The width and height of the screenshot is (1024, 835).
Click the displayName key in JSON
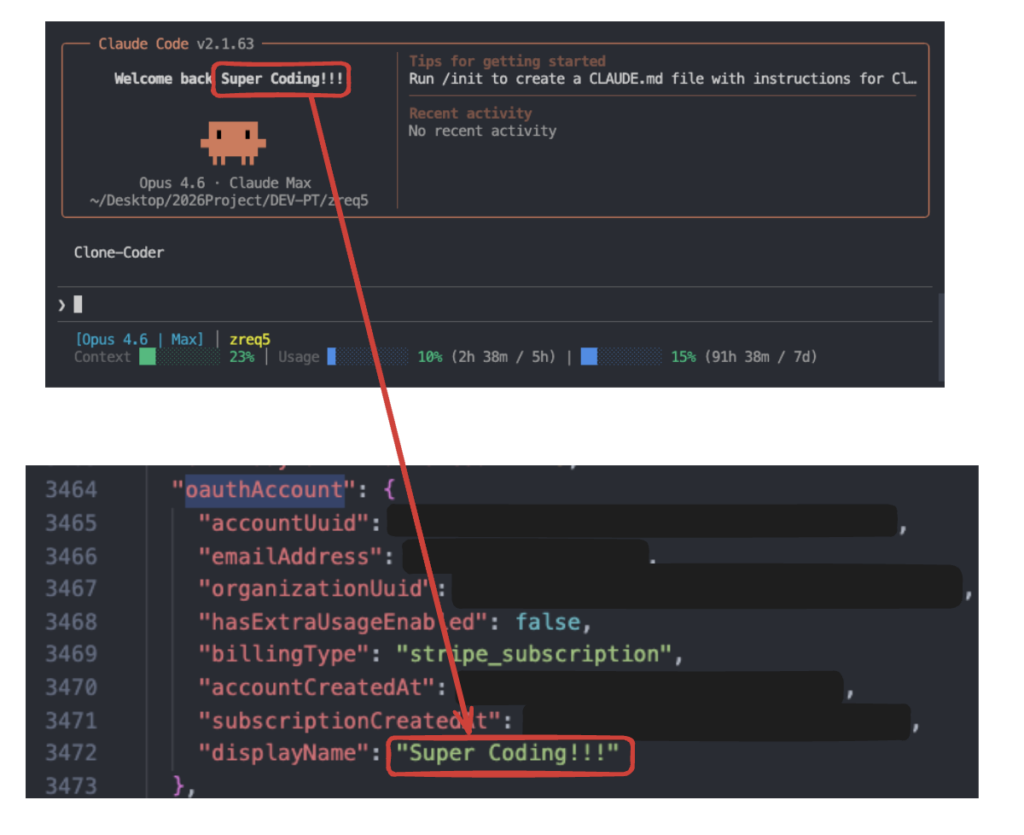pyautogui.click(x=283, y=753)
